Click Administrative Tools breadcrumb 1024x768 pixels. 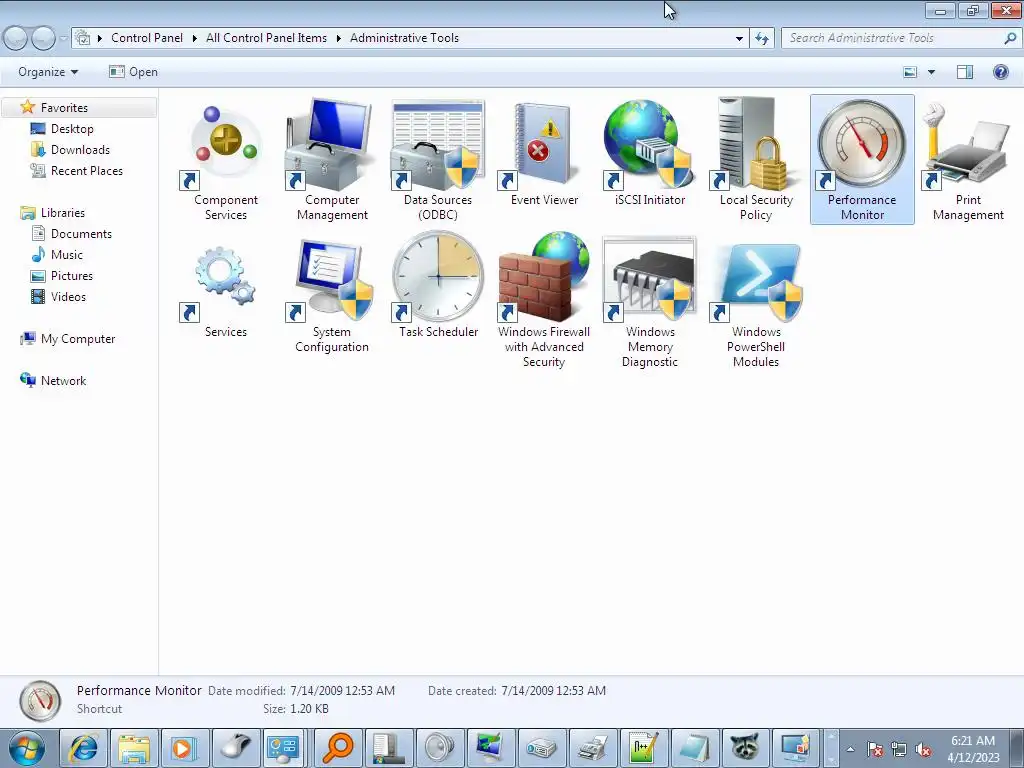coord(404,38)
